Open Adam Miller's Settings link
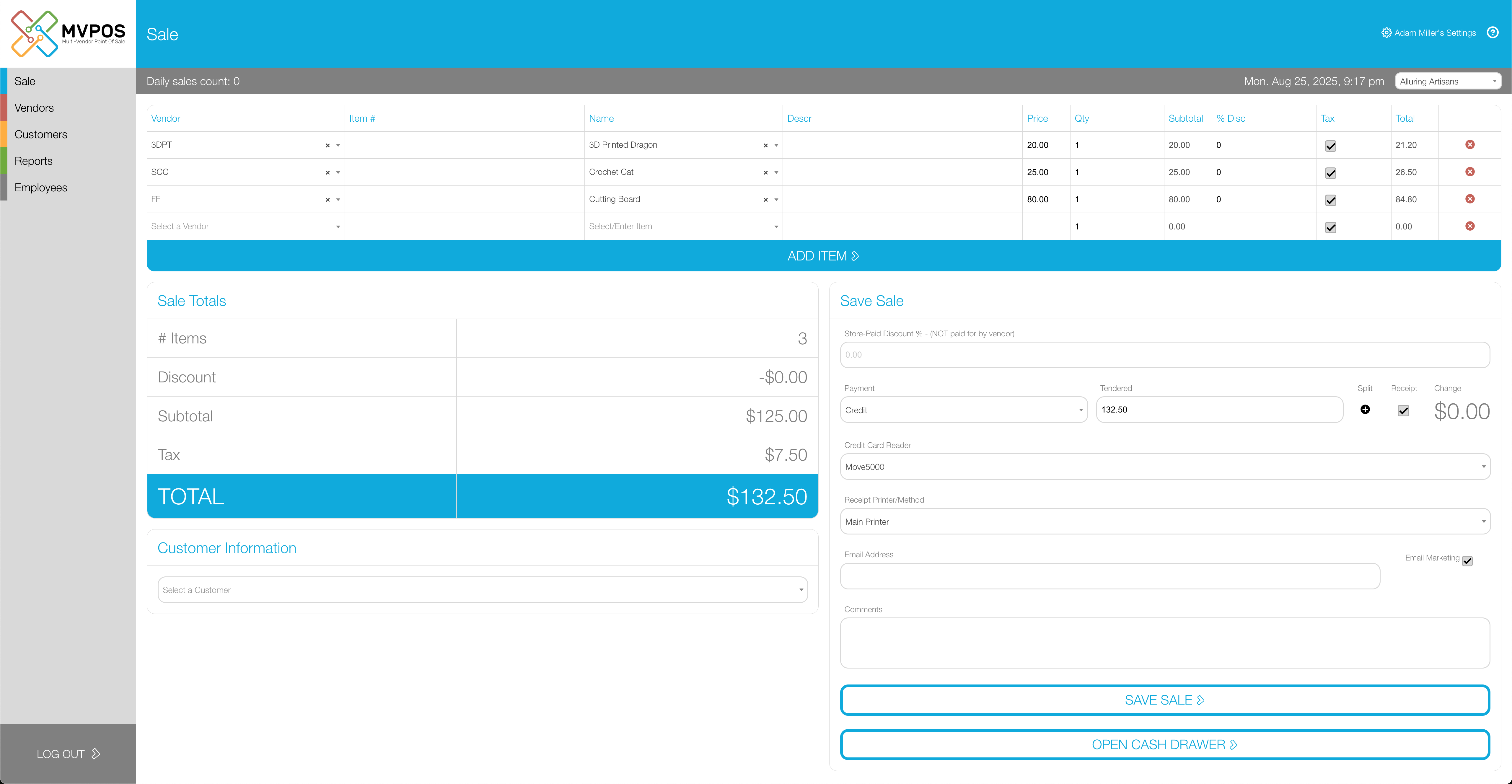Screen dimensions: 1512x784 click(x=1428, y=33)
